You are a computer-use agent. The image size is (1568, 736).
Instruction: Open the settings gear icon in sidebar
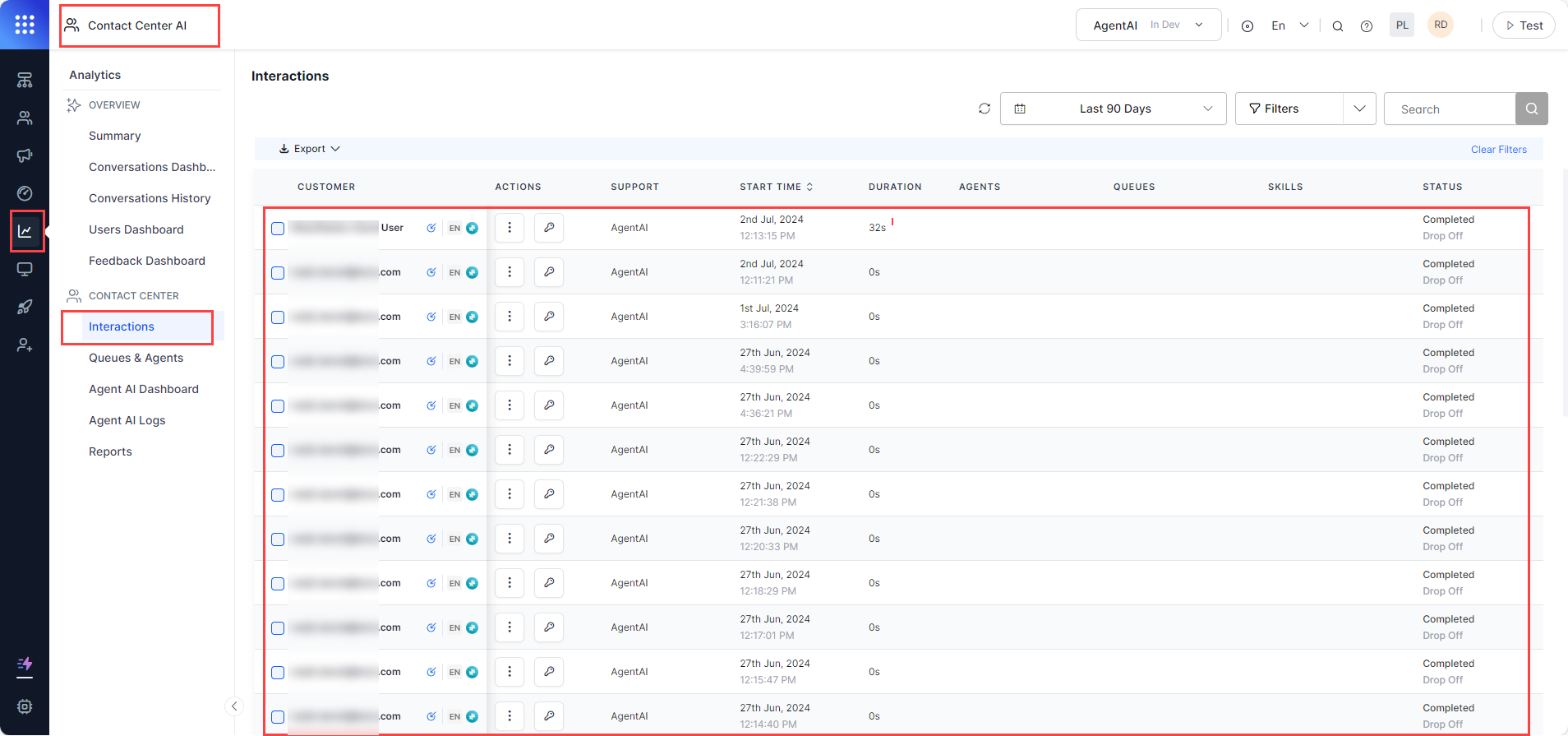(x=25, y=706)
